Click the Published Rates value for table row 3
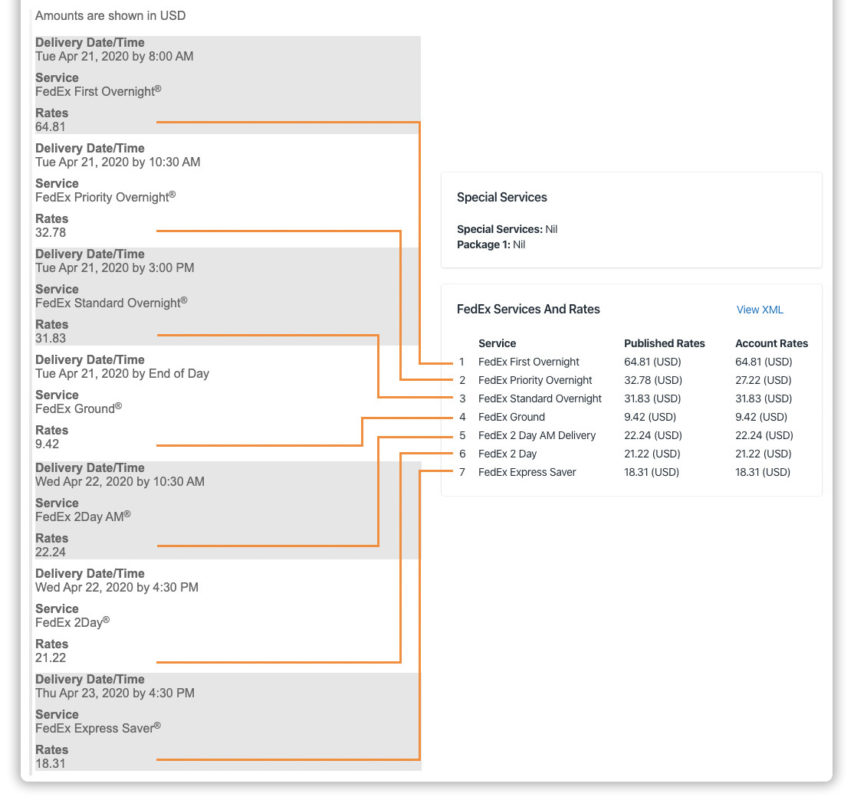This screenshot has width=854, height=800. 652,399
